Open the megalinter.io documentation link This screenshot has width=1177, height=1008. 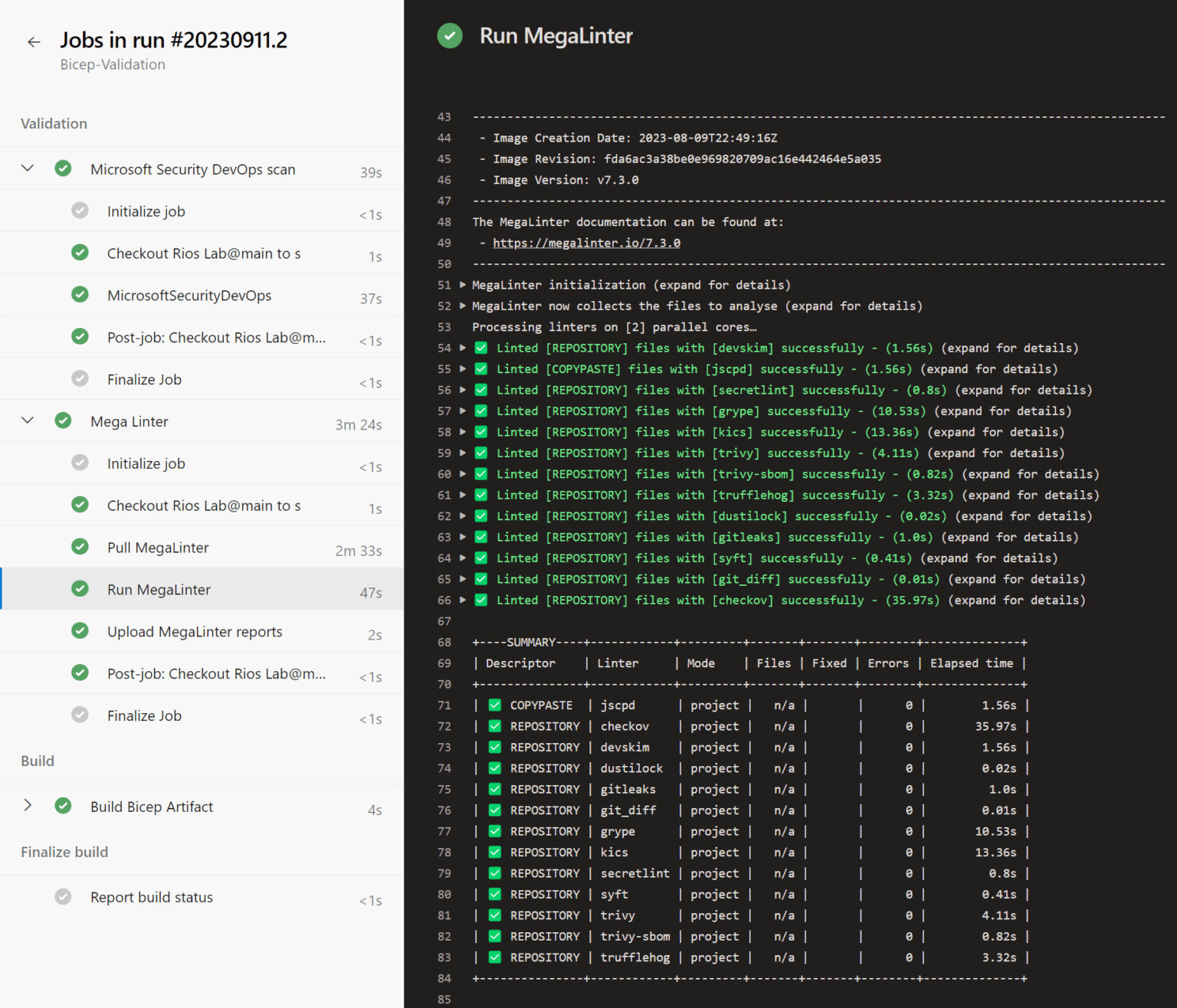tap(586, 243)
